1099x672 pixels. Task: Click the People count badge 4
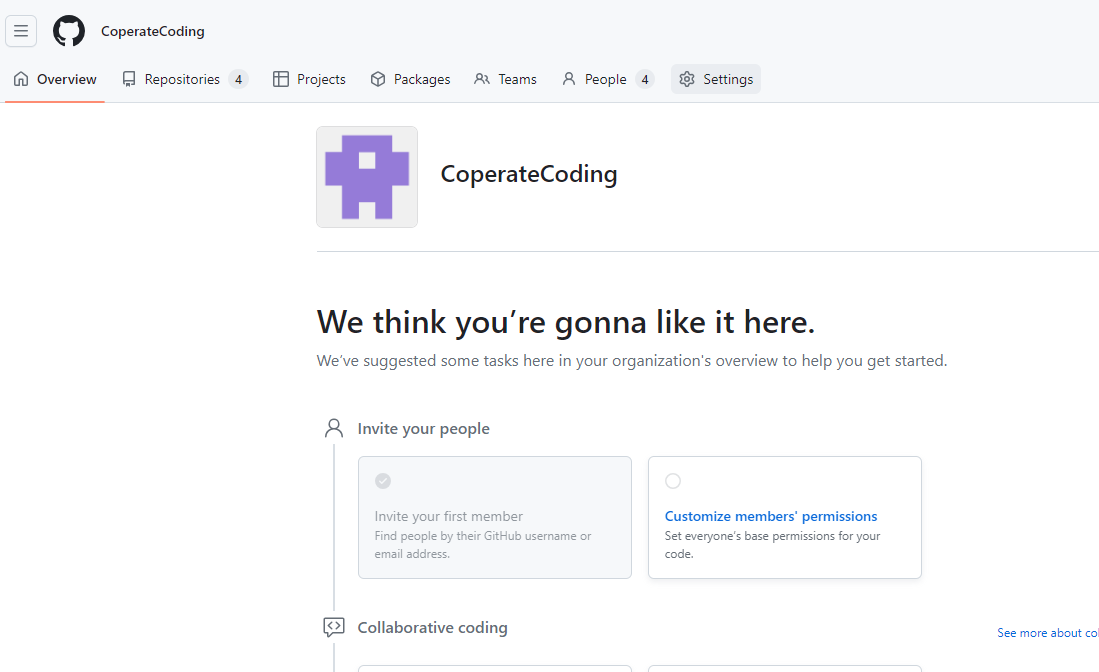tap(645, 79)
